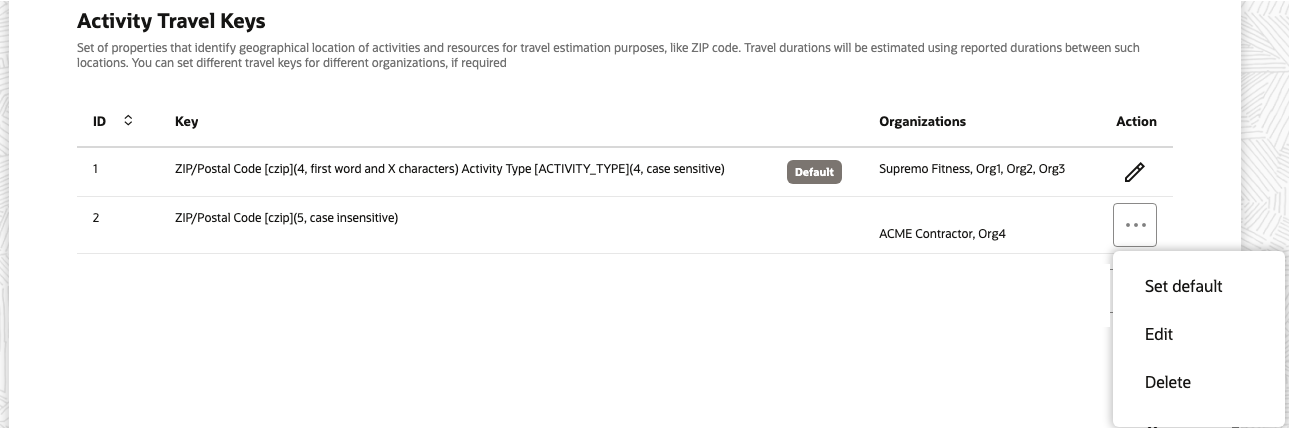The height and width of the screenshot is (428, 1289).
Task: Click the Action column header
Action: [1136, 122]
